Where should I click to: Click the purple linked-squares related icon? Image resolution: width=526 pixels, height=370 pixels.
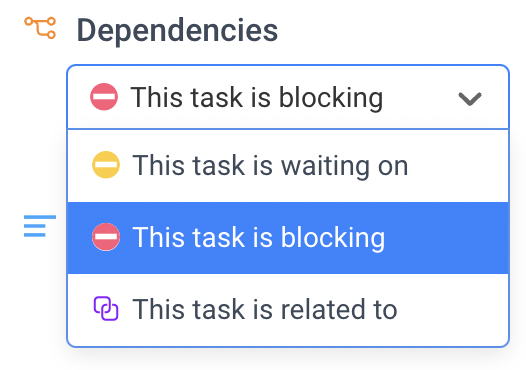pyautogui.click(x=106, y=309)
